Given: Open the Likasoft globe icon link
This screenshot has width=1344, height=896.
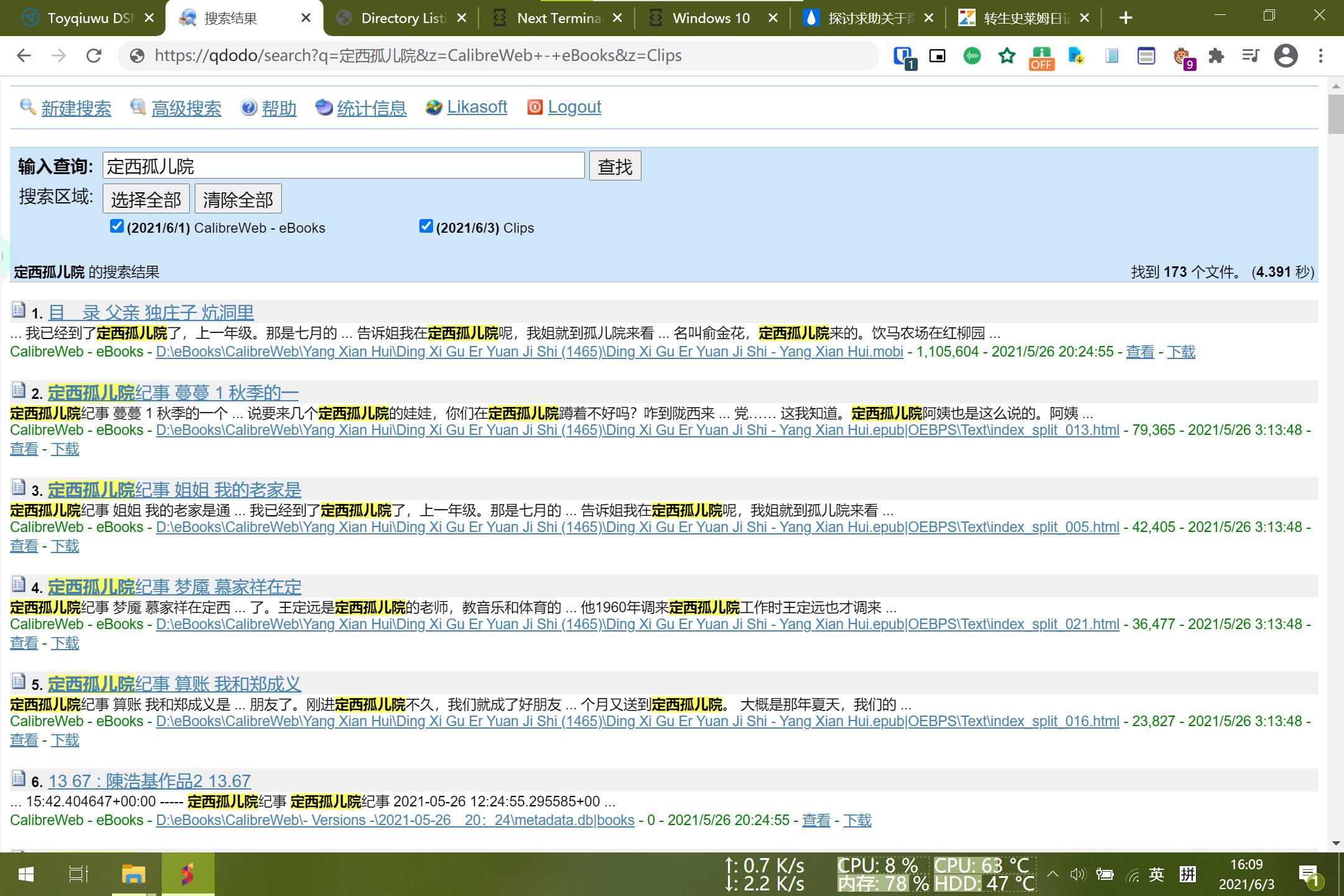Looking at the screenshot, I should coord(434,107).
